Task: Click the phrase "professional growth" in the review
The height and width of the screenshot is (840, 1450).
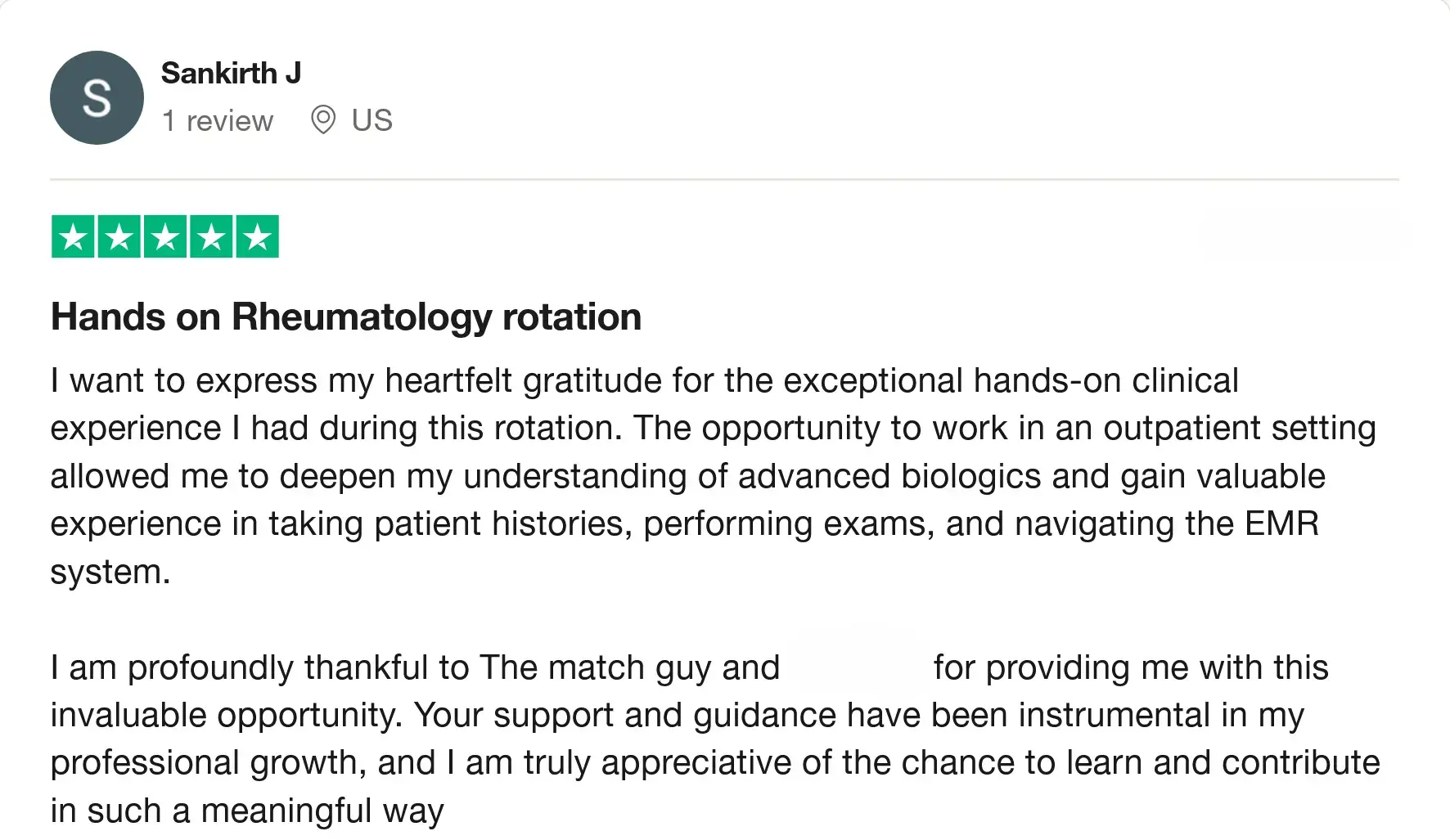Action: (203, 763)
